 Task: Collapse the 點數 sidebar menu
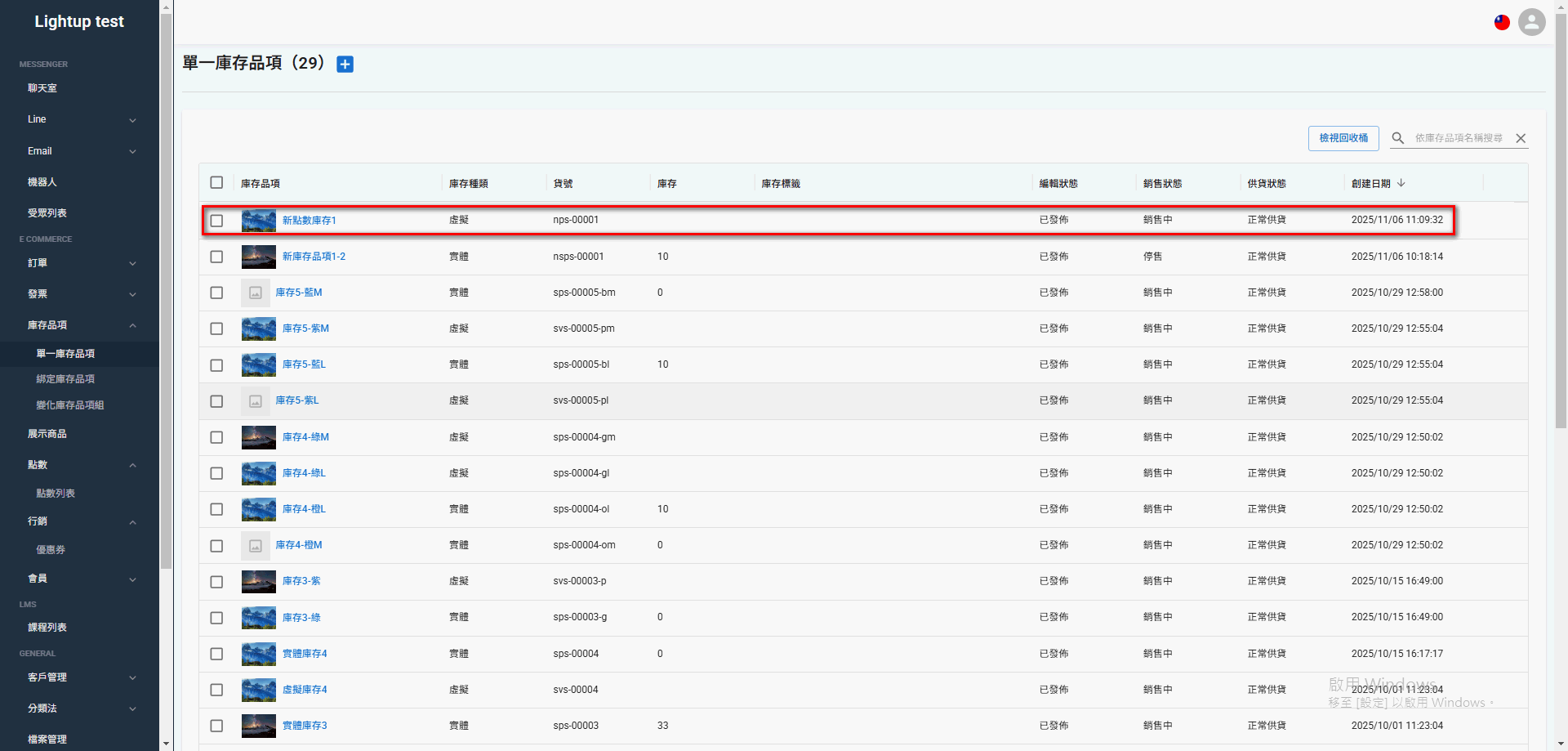[79, 465]
